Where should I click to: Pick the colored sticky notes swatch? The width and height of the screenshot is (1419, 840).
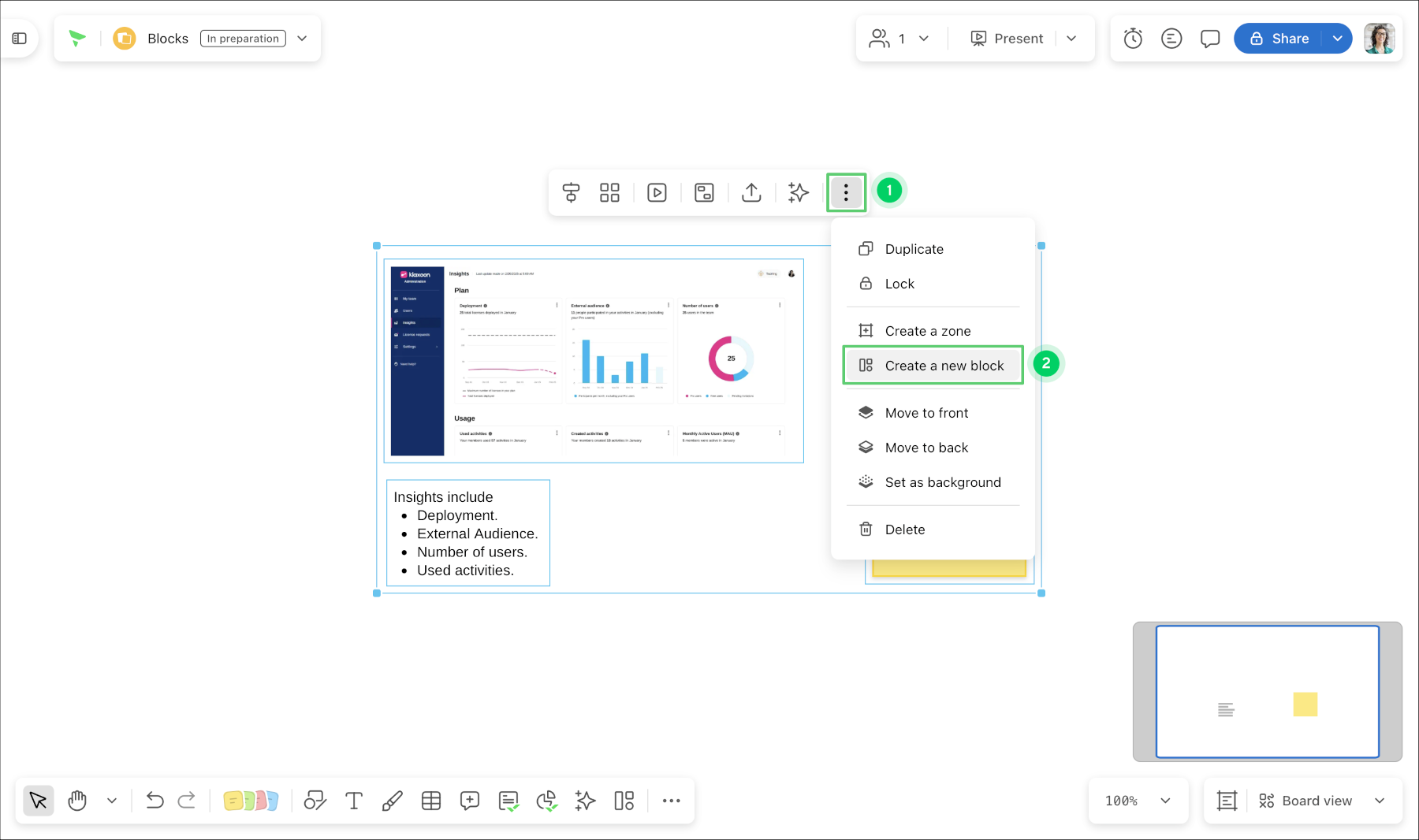coord(251,801)
